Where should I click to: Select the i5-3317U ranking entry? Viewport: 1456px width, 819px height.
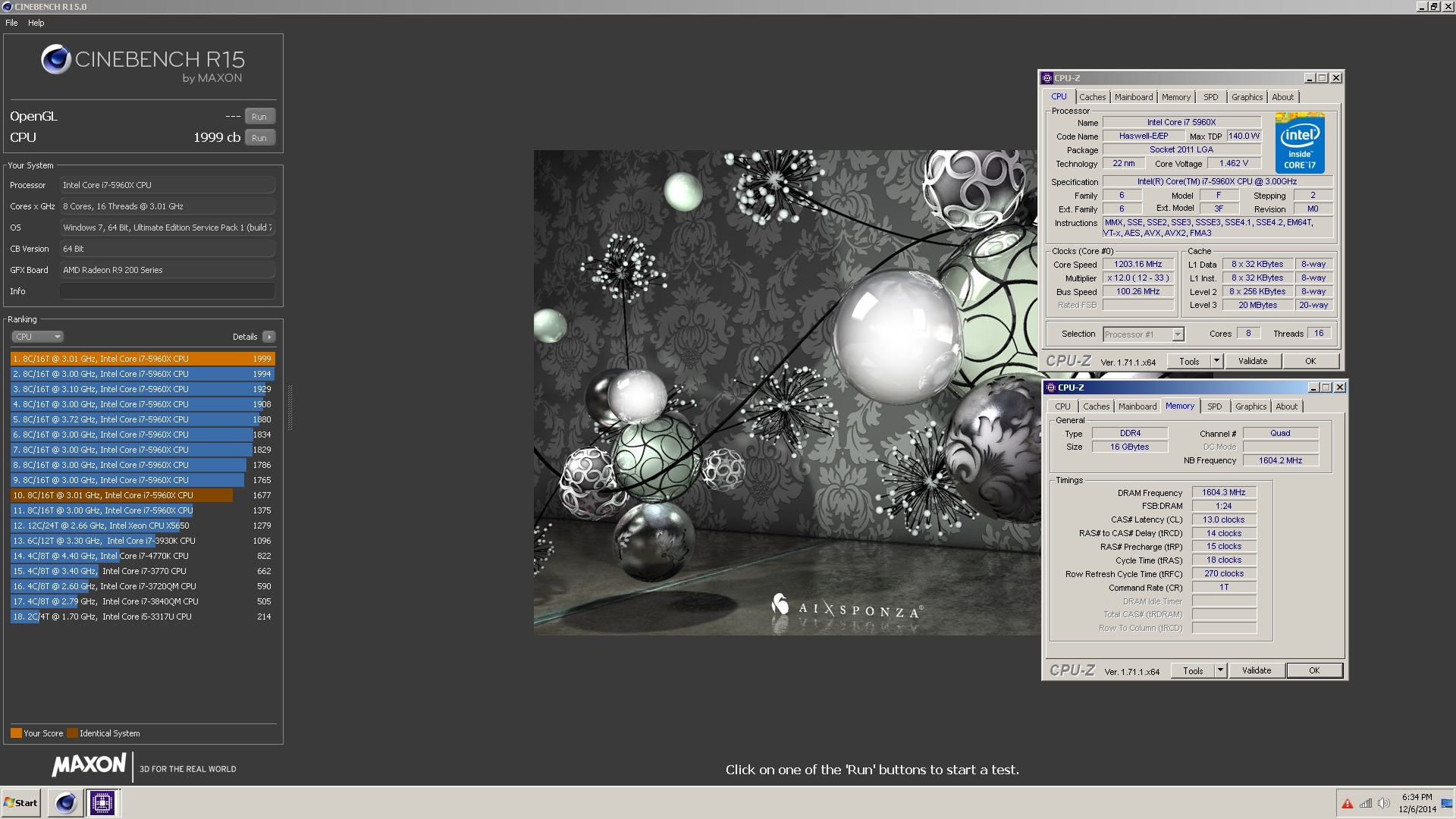(143, 617)
